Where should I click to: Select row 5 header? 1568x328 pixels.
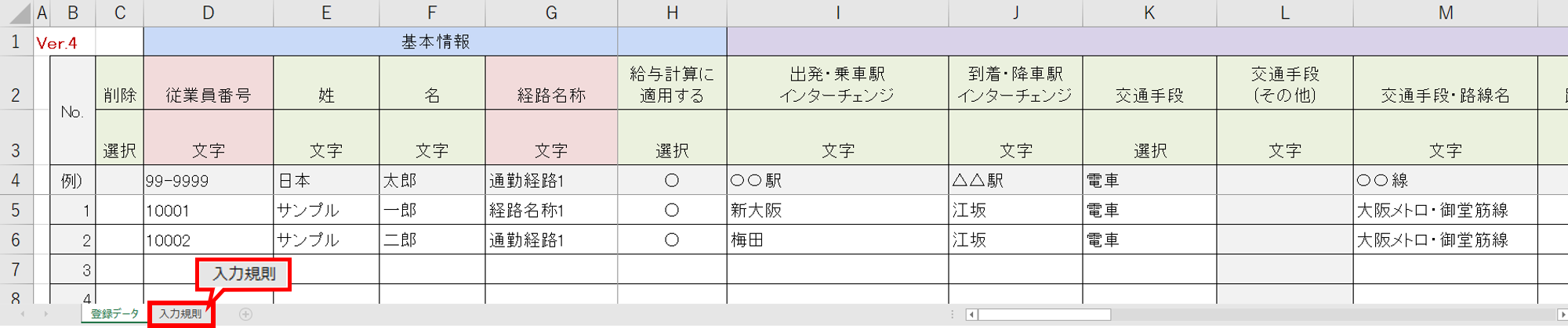[x=16, y=211]
